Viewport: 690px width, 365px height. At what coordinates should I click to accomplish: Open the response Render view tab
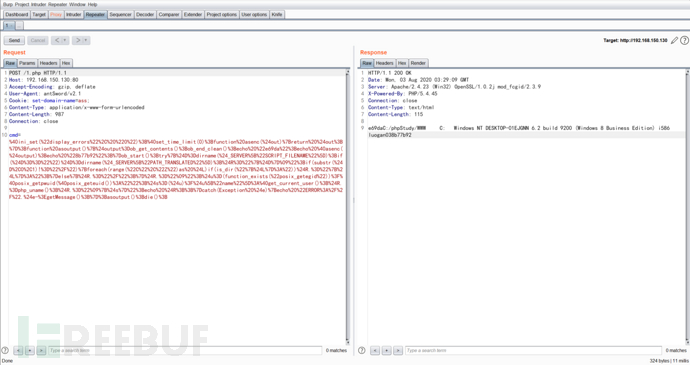418,63
